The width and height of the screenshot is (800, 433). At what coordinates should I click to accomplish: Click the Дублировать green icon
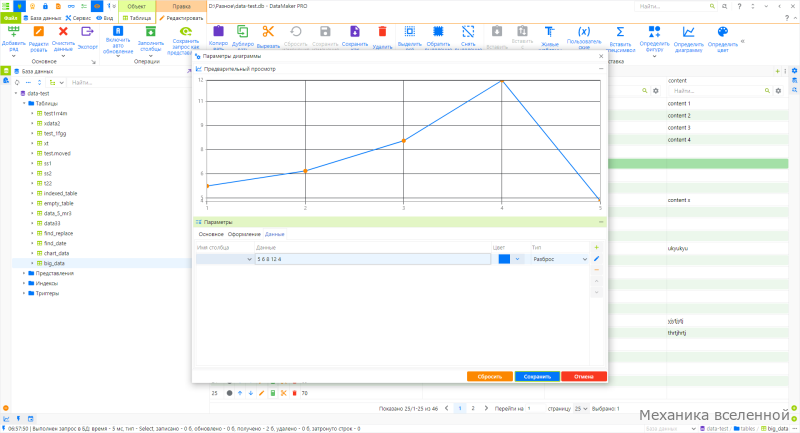[x=242, y=32]
